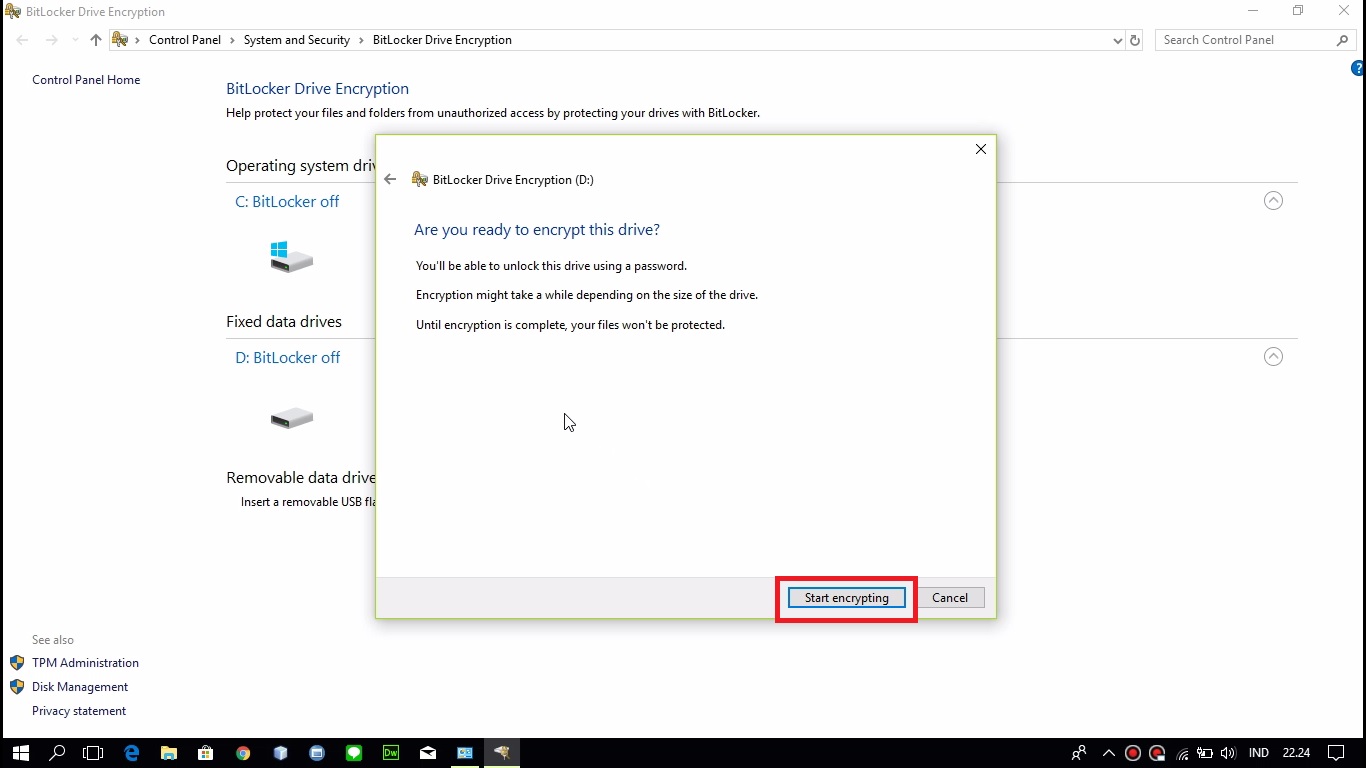Click the BitLocker keys icon in the dialog title
The width and height of the screenshot is (1366, 768).
[x=420, y=180]
